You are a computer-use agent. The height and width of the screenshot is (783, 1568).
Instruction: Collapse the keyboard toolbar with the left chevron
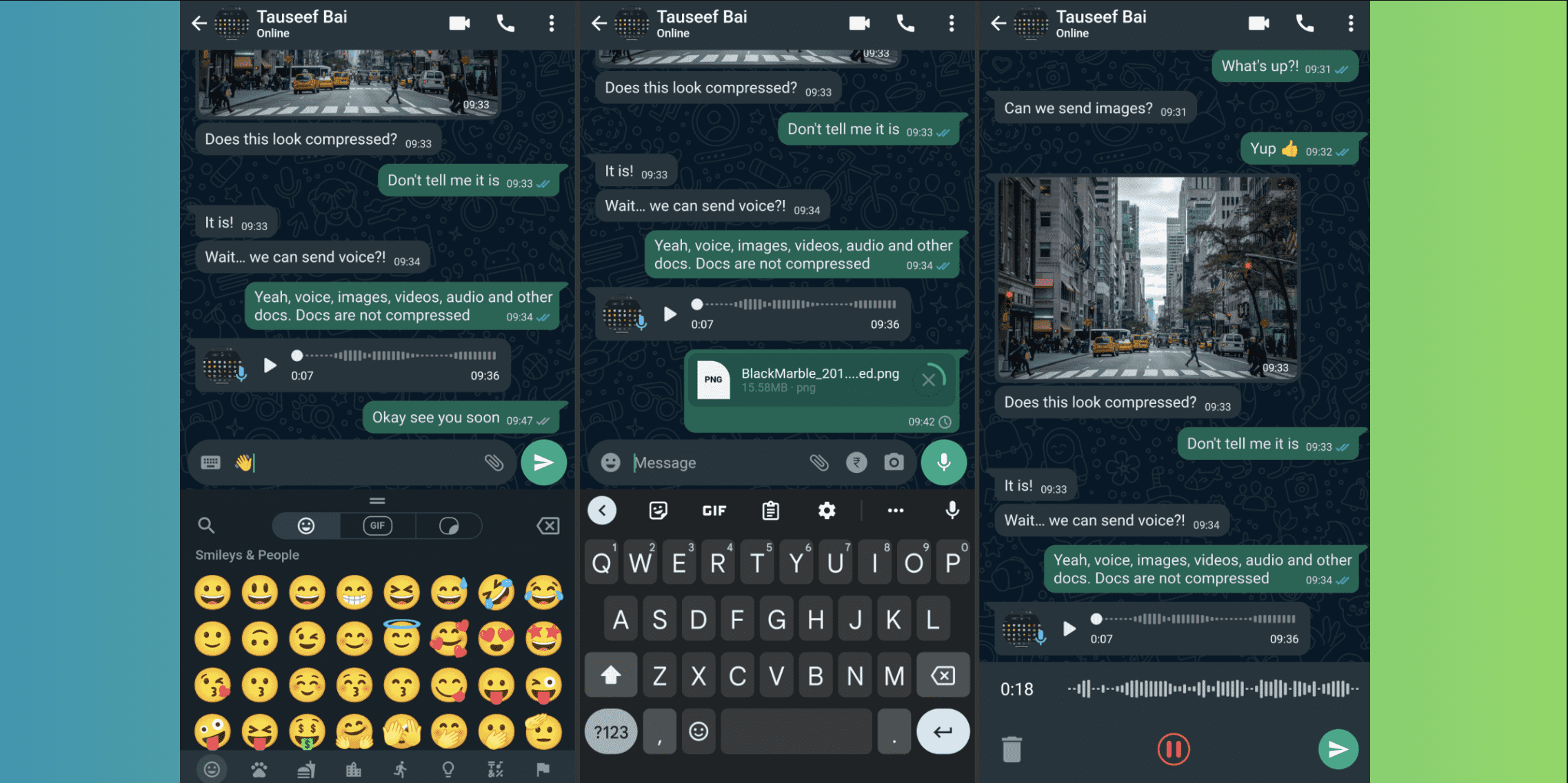coord(602,511)
